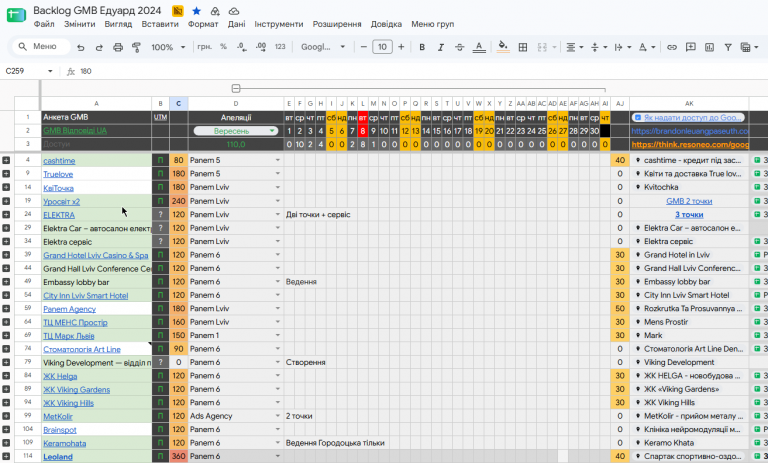Screen dimensions: 768x463
Task: Open the ЖК Viking Gardens link
Action: [x=76, y=390]
